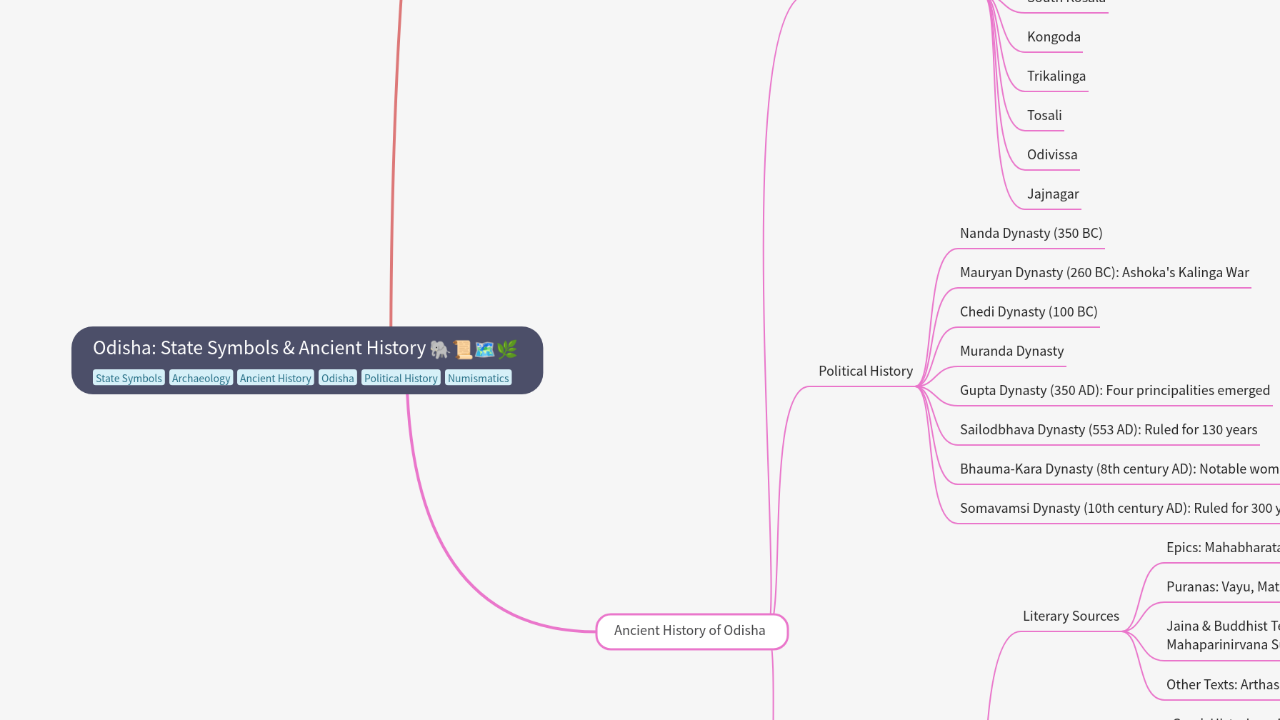The height and width of the screenshot is (720, 1280).
Task: Click the Jaina & Buddhist Texts node
Action: pos(1223,635)
